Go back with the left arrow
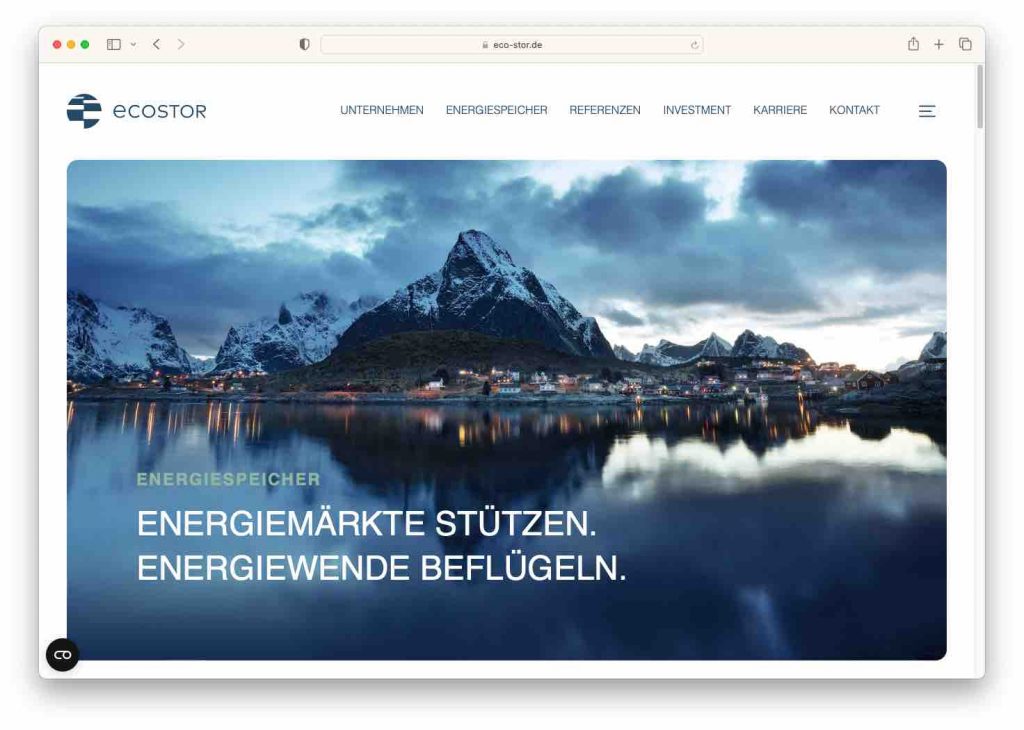Screen dimensions: 1024x730 157,44
